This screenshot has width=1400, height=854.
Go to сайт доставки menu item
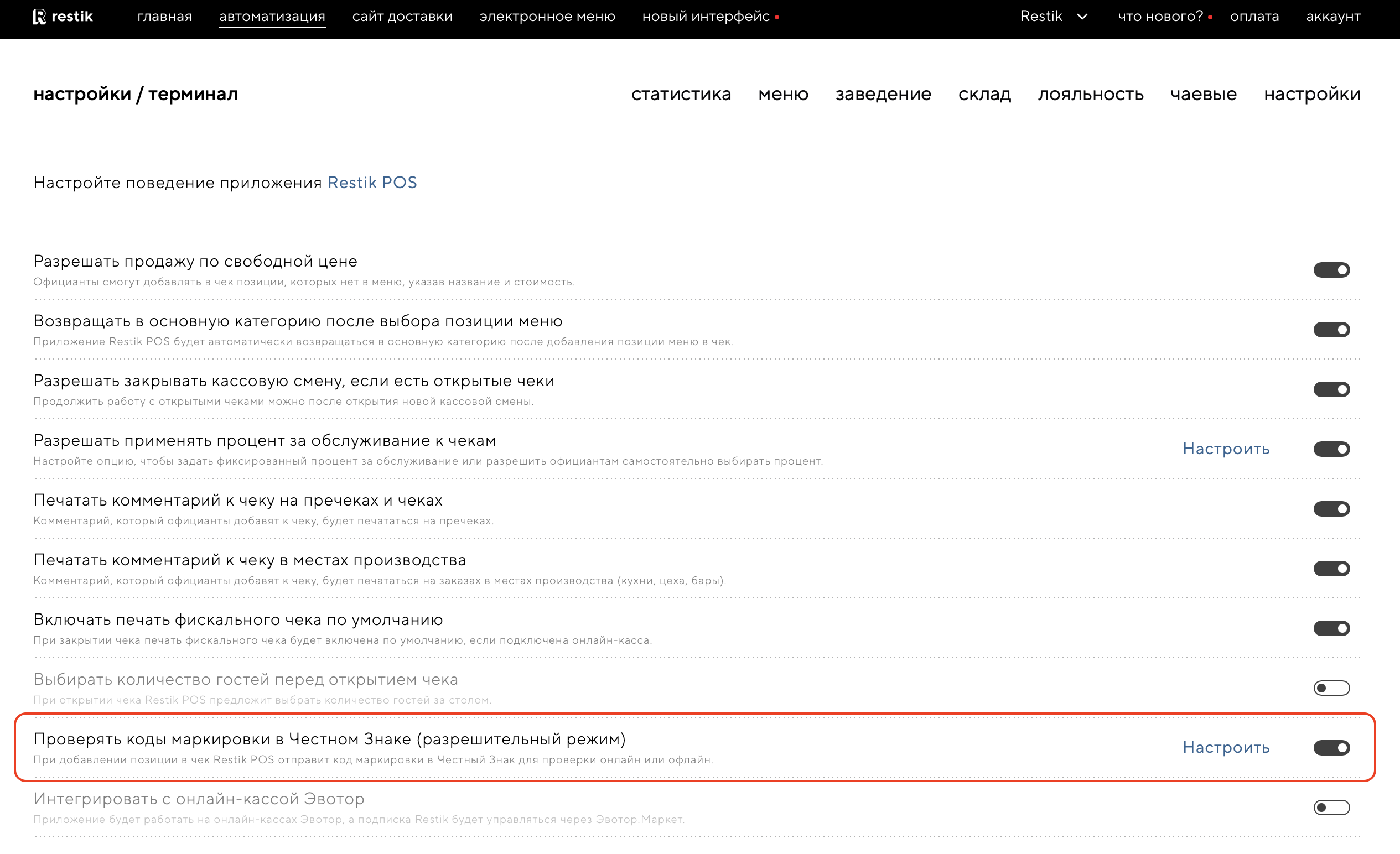(402, 17)
